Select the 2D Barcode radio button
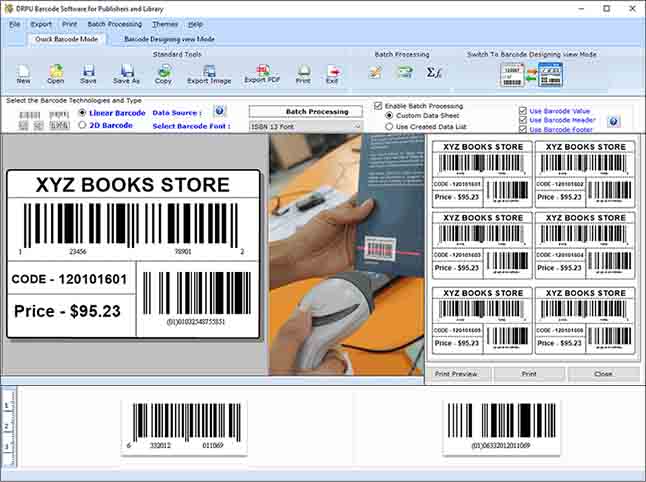Screen dimensions: 646x482 82,125
